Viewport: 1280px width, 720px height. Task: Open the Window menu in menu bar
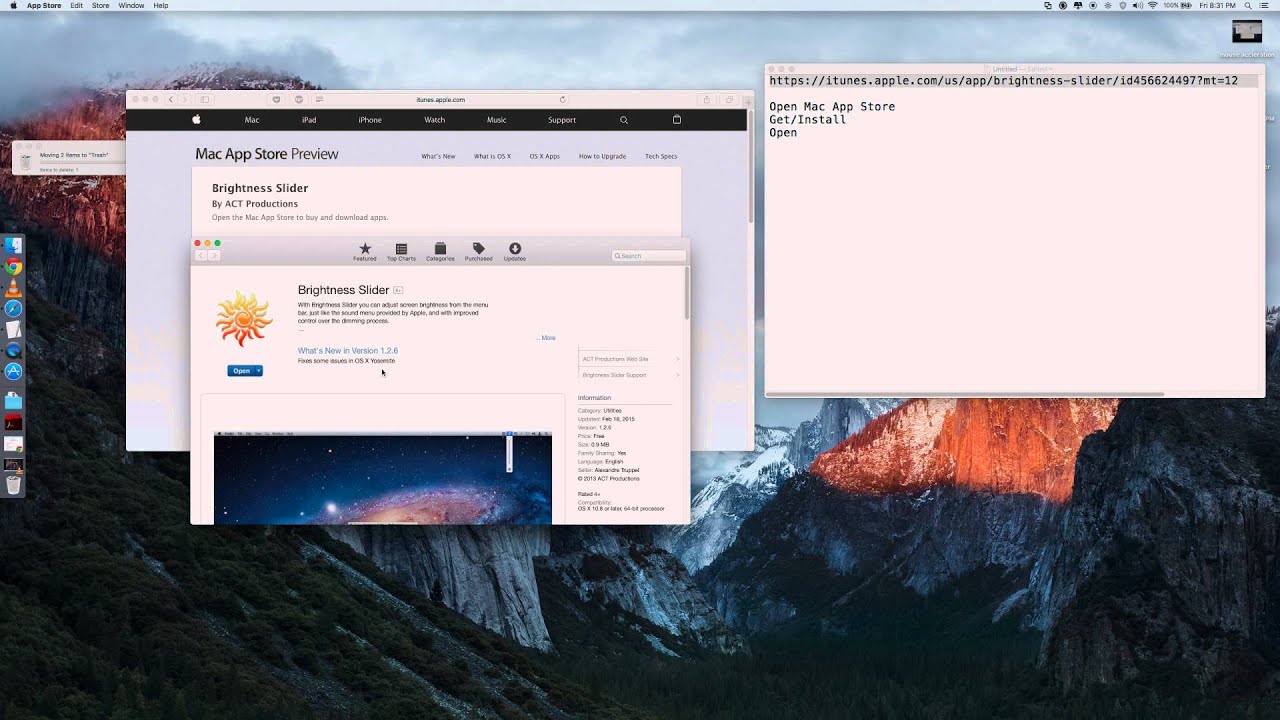tap(131, 5)
